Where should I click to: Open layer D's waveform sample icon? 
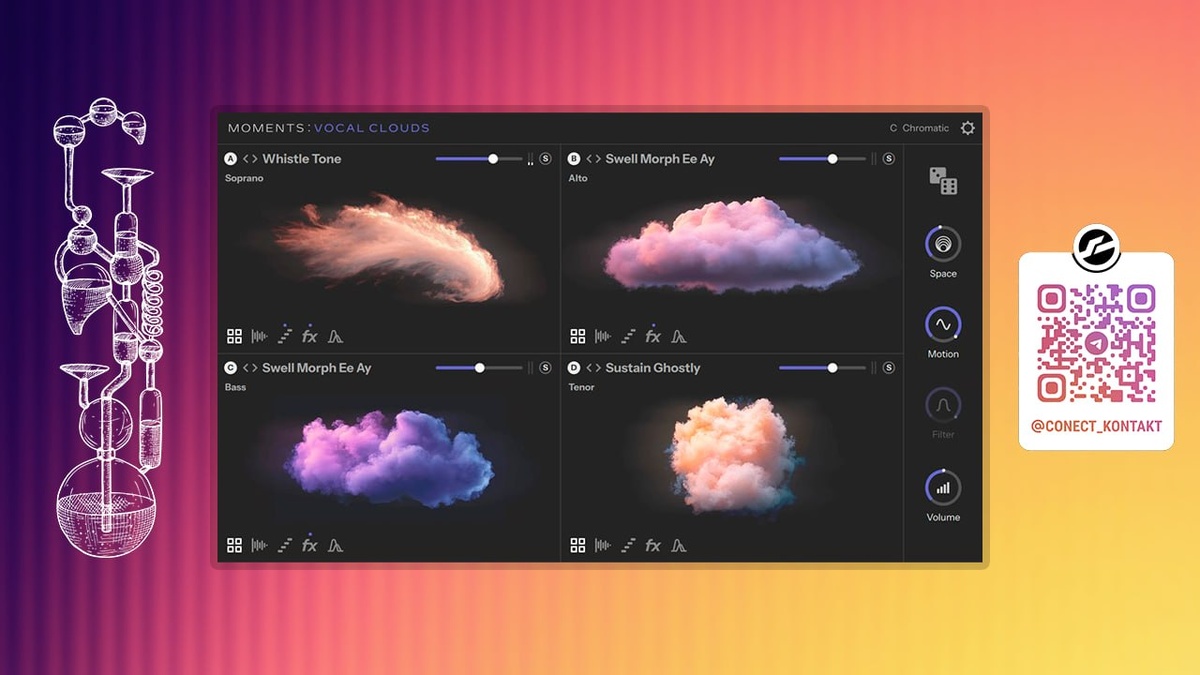(x=603, y=545)
